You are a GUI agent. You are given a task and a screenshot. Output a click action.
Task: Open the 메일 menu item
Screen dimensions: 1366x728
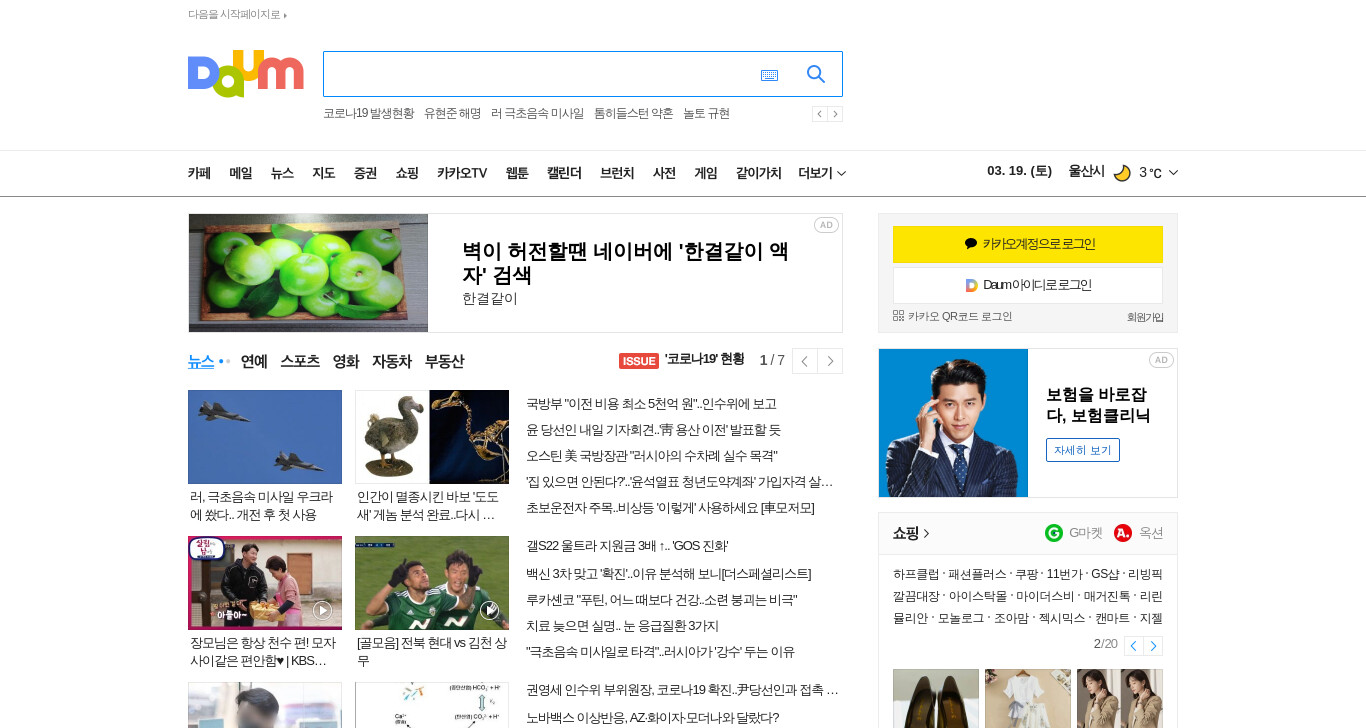click(241, 173)
